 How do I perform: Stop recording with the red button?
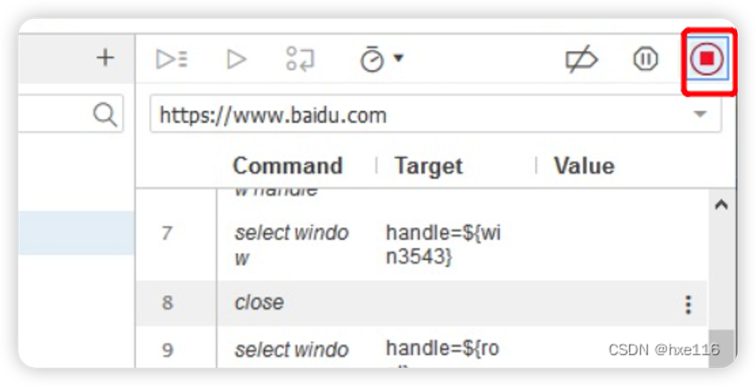pyautogui.click(x=707, y=59)
